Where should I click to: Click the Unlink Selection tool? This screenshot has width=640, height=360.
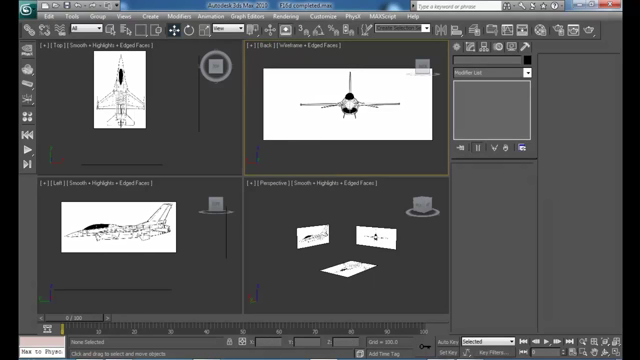pyautogui.click(x=44, y=30)
